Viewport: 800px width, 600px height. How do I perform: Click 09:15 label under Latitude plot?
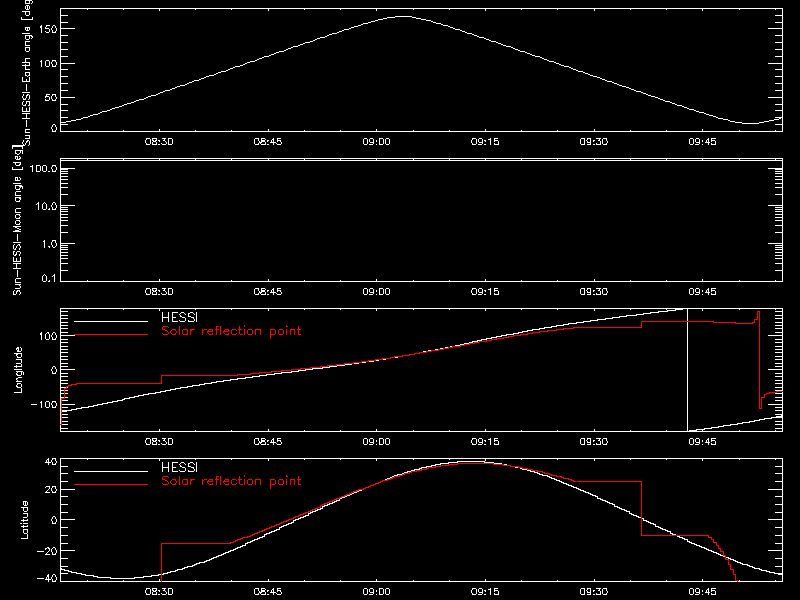[x=485, y=592]
